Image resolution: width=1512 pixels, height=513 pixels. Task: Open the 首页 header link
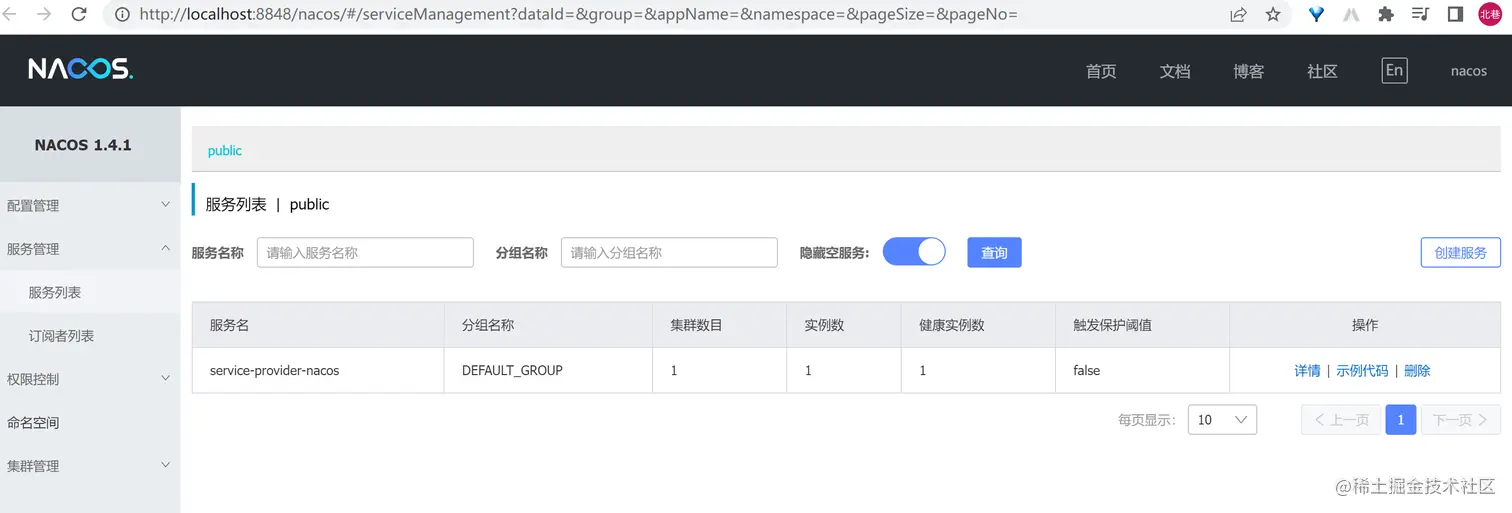(1101, 71)
